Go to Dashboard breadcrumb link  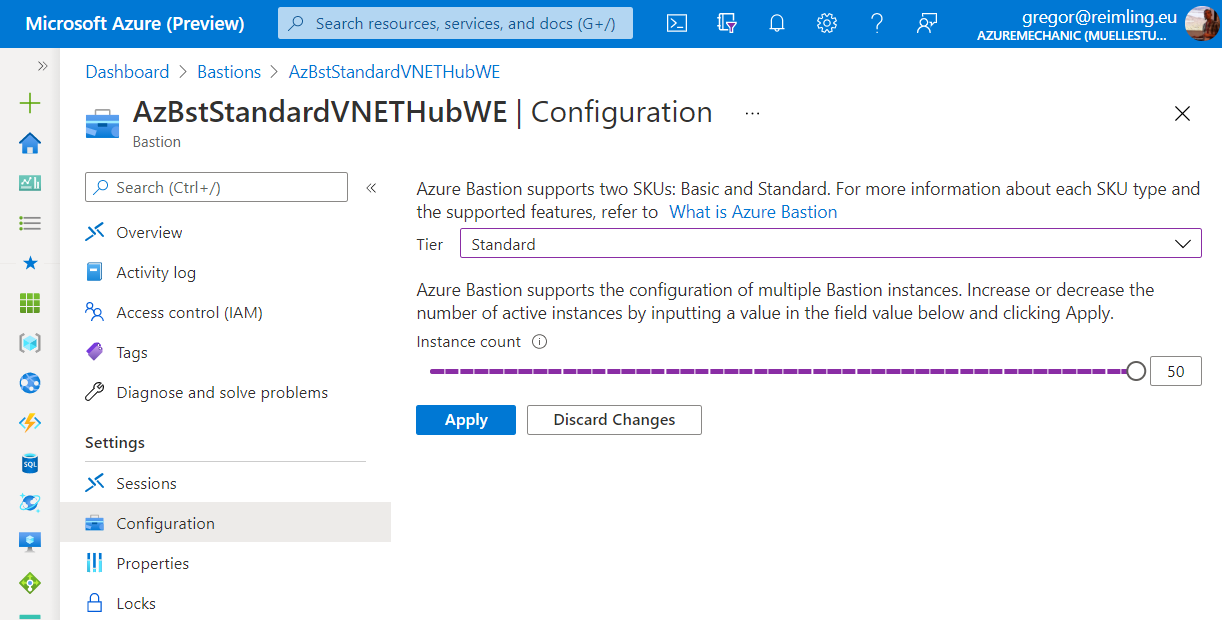pos(127,72)
